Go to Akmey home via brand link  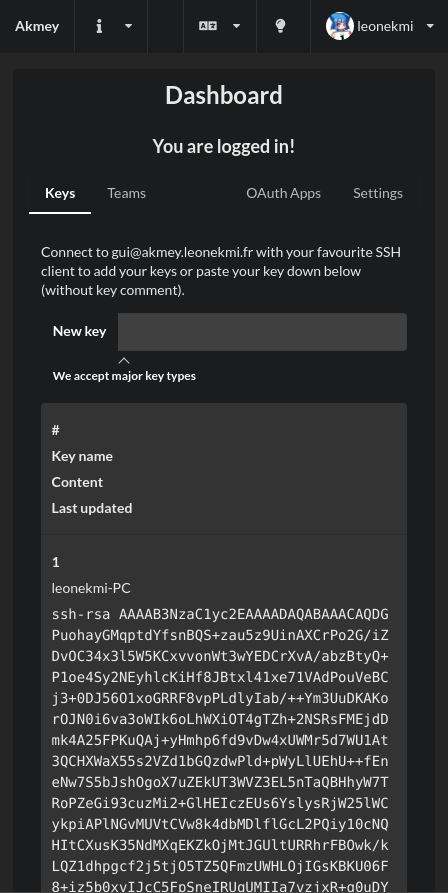37,26
